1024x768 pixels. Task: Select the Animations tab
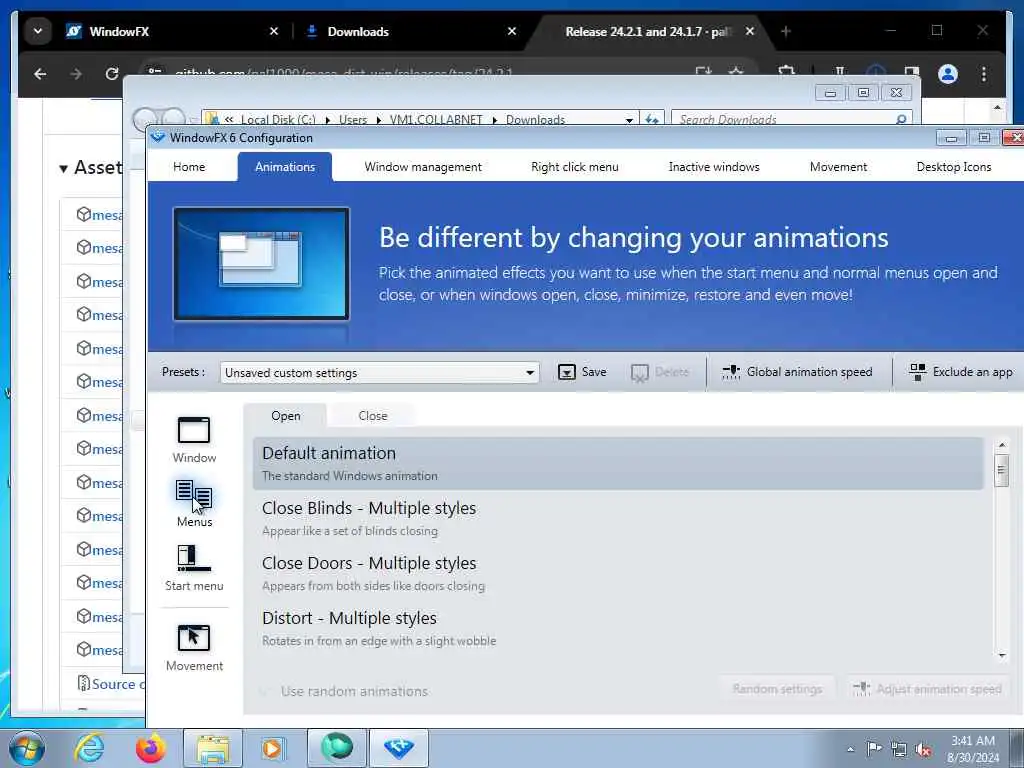(x=285, y=167)
